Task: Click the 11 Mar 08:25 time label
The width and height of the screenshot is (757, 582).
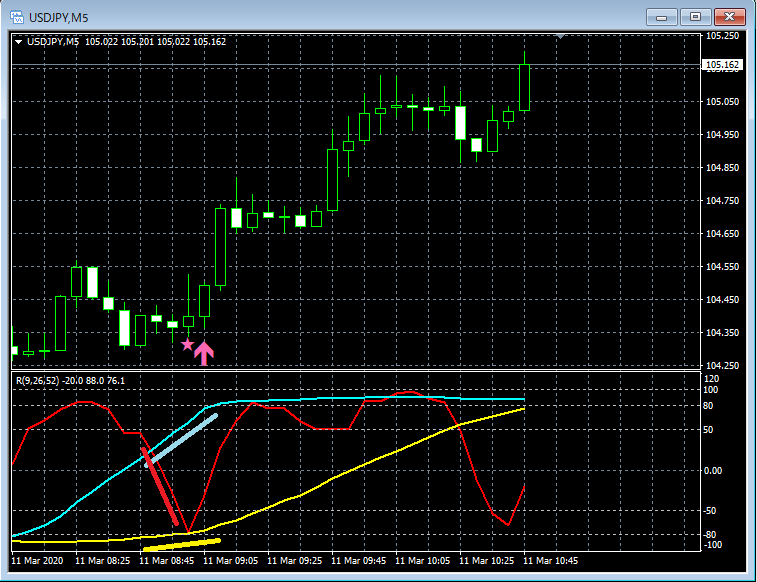Action: pyautogui.click(x=102, y=561)
